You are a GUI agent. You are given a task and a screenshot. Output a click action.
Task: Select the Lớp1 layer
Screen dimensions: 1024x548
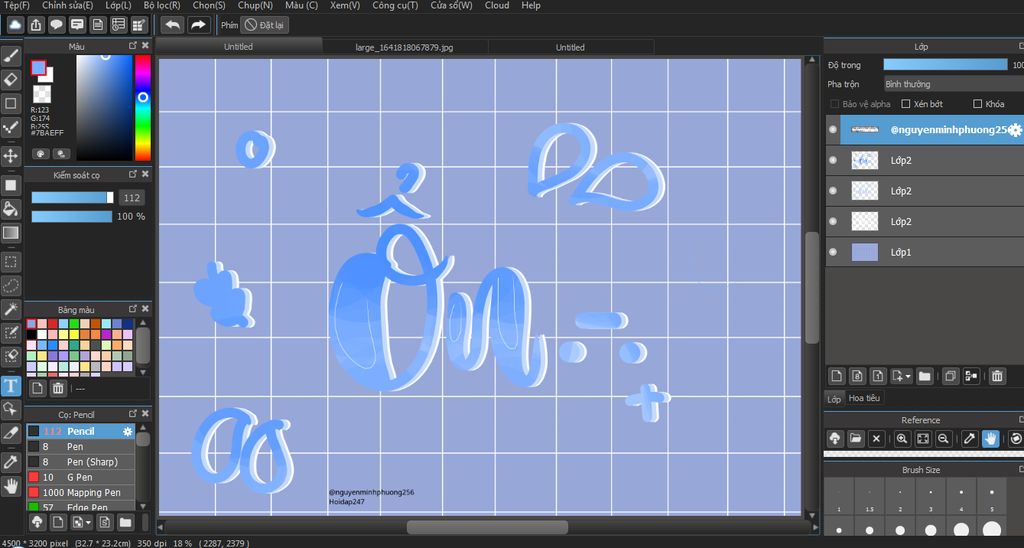[x=925, y=252]
